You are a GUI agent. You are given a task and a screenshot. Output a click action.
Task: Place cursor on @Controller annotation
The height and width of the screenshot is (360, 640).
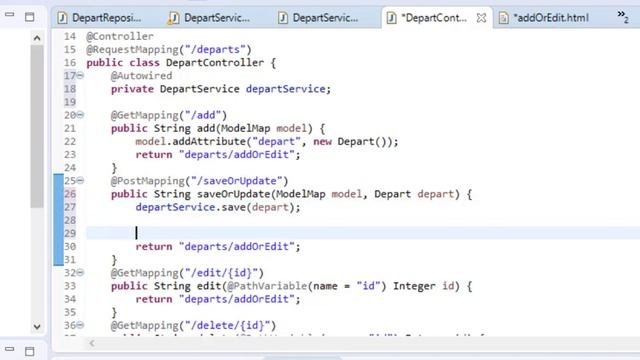120,36
